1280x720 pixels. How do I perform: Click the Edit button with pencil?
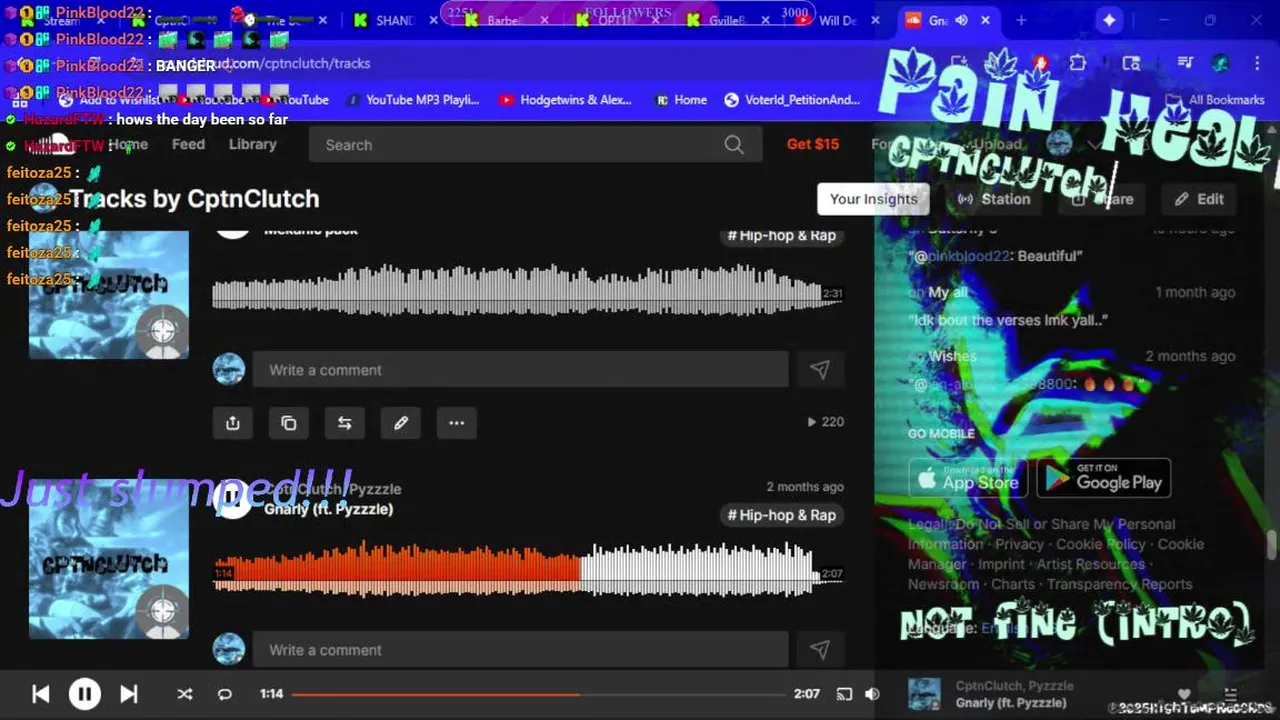1199,199
